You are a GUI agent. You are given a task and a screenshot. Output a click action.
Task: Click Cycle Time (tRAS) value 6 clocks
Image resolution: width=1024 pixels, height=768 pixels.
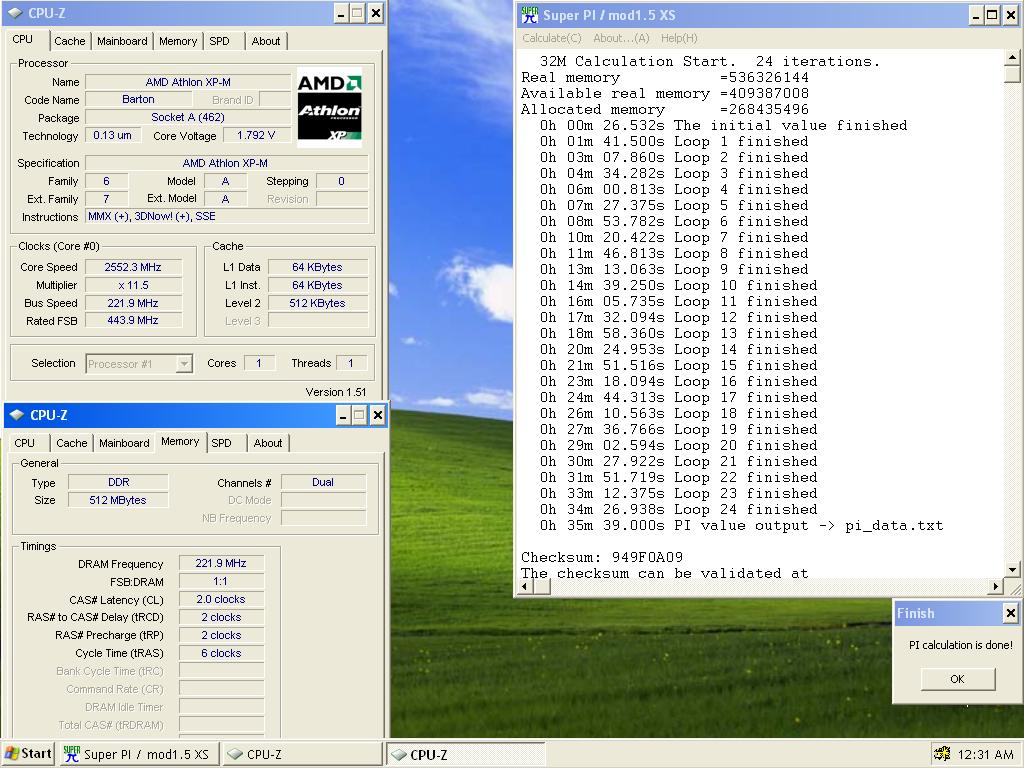pos(221,653)
